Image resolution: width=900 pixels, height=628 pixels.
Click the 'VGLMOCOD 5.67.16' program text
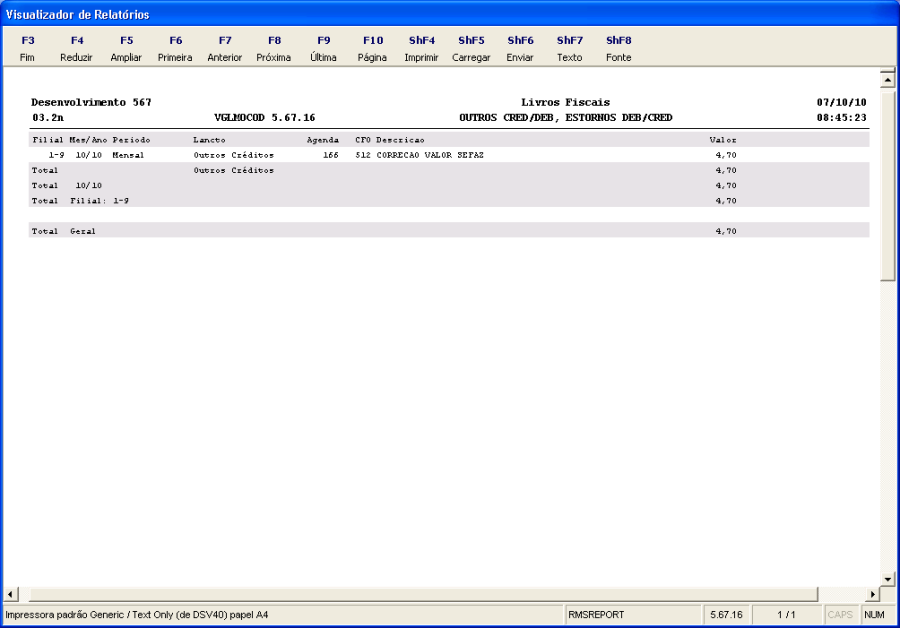point(265,118)
